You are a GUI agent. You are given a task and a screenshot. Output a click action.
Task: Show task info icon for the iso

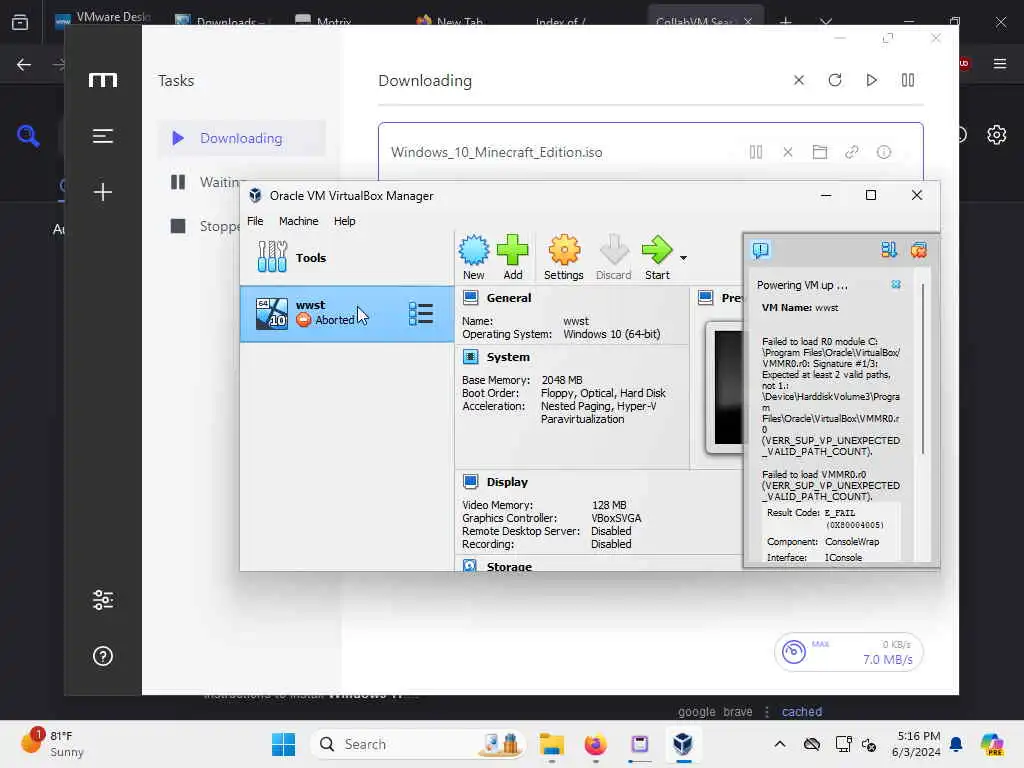(x=884, y=152)
